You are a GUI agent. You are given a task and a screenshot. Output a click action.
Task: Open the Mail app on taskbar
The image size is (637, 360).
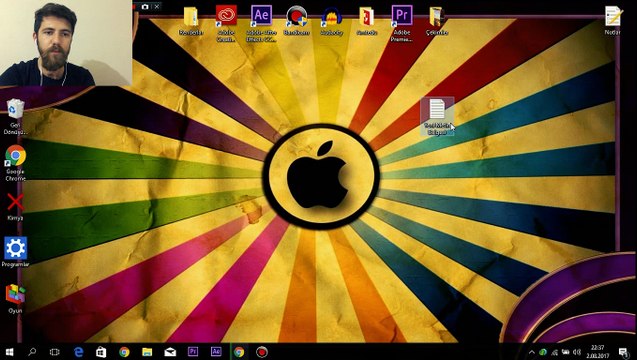(170, 352)
